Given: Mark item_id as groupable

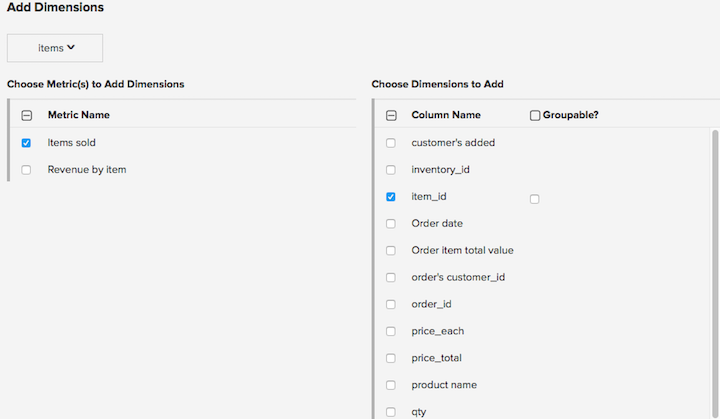Looking at the screenshot, I should coord(535,199).
